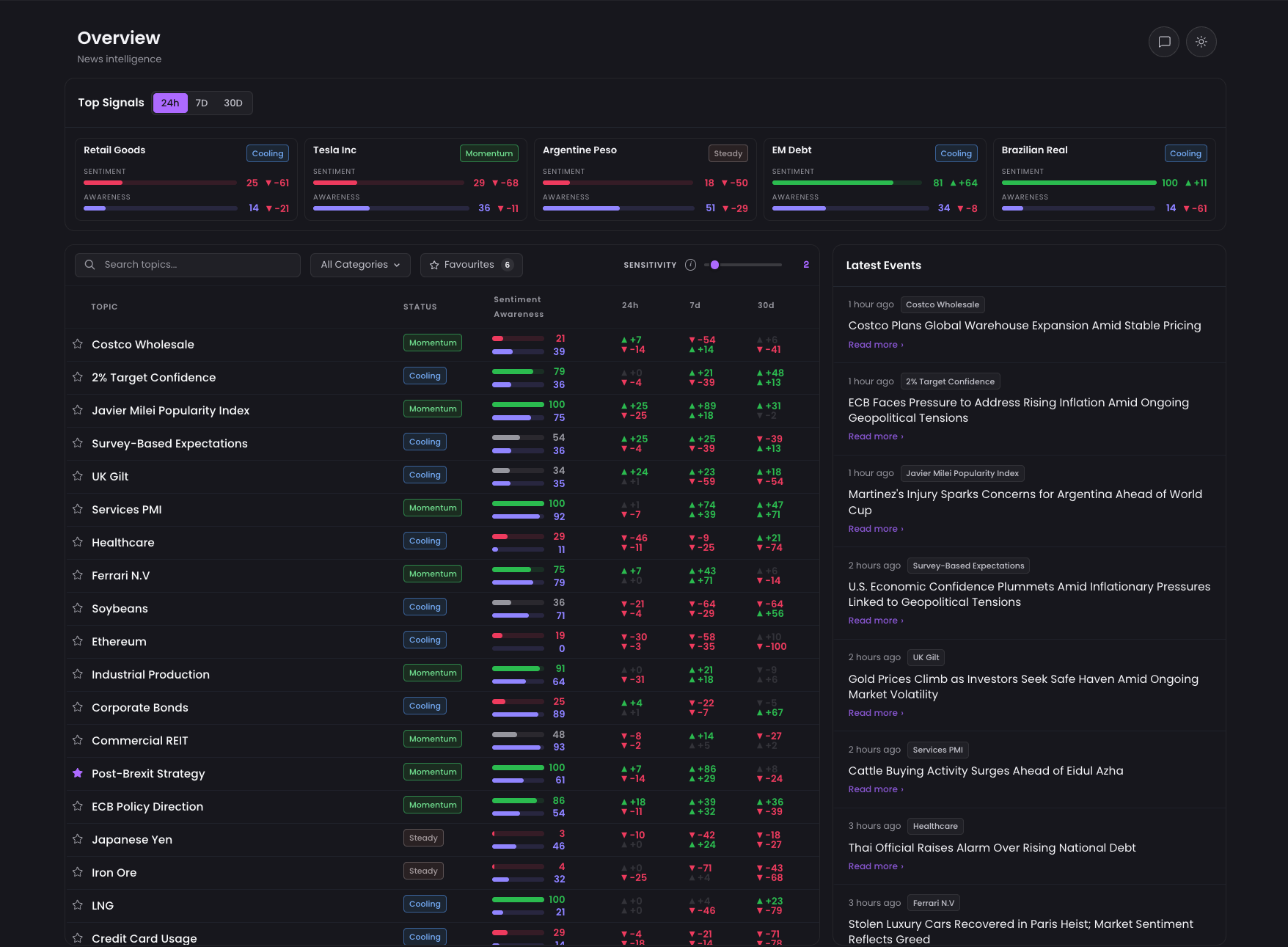Favourite the Ferrari N.V row

point(78,575)
